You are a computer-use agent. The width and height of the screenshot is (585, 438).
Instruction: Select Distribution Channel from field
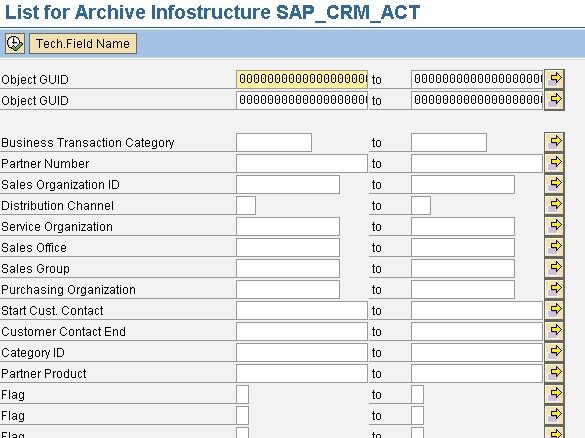coord(246,205)
